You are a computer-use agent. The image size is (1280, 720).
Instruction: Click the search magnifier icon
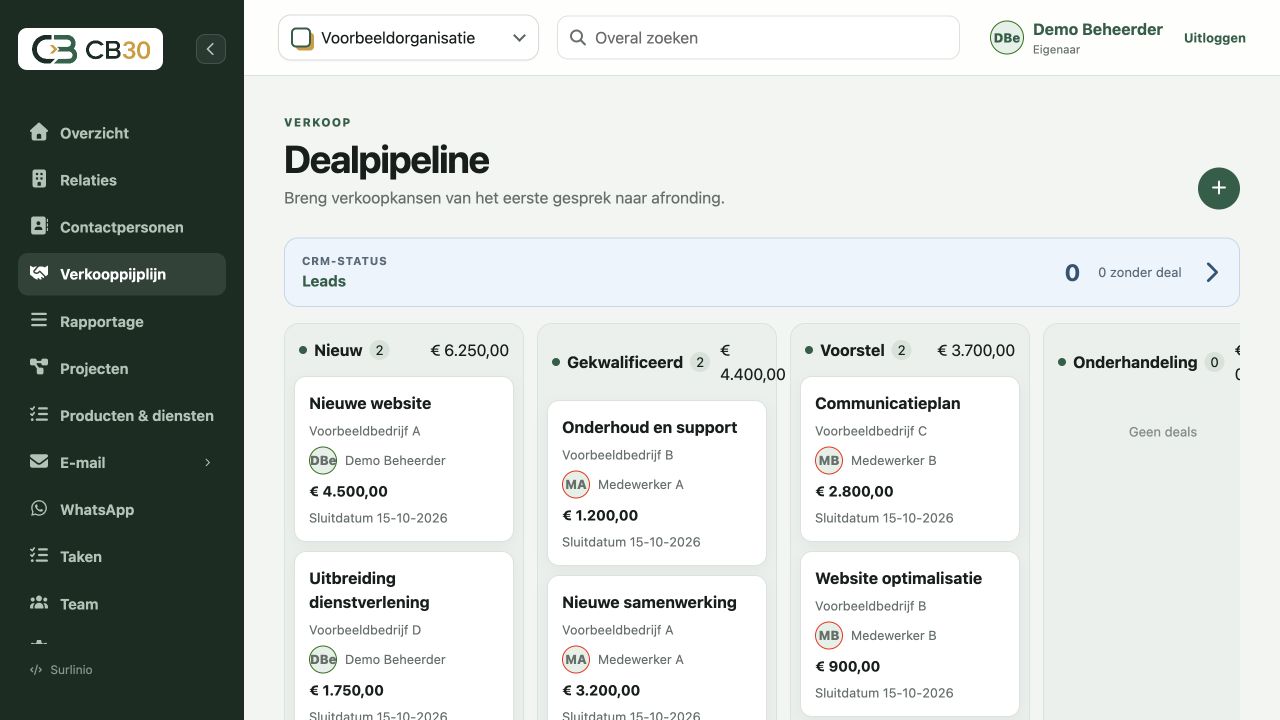pos(578,38)
